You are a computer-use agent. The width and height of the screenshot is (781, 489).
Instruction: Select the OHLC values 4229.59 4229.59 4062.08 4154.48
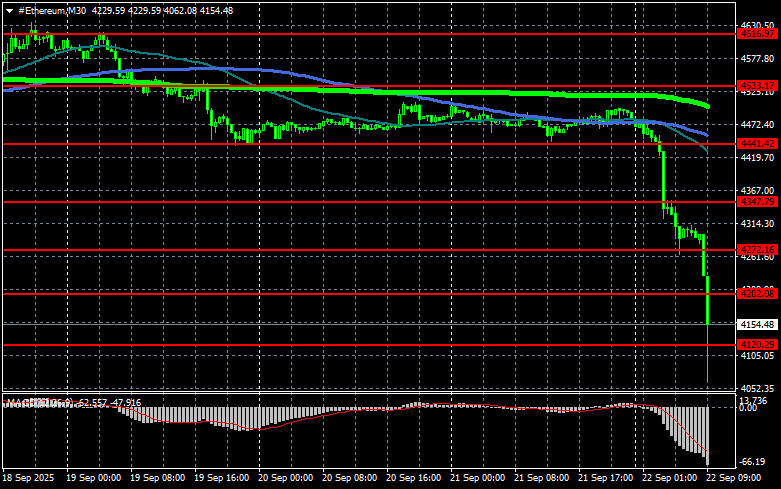[162, 10]
